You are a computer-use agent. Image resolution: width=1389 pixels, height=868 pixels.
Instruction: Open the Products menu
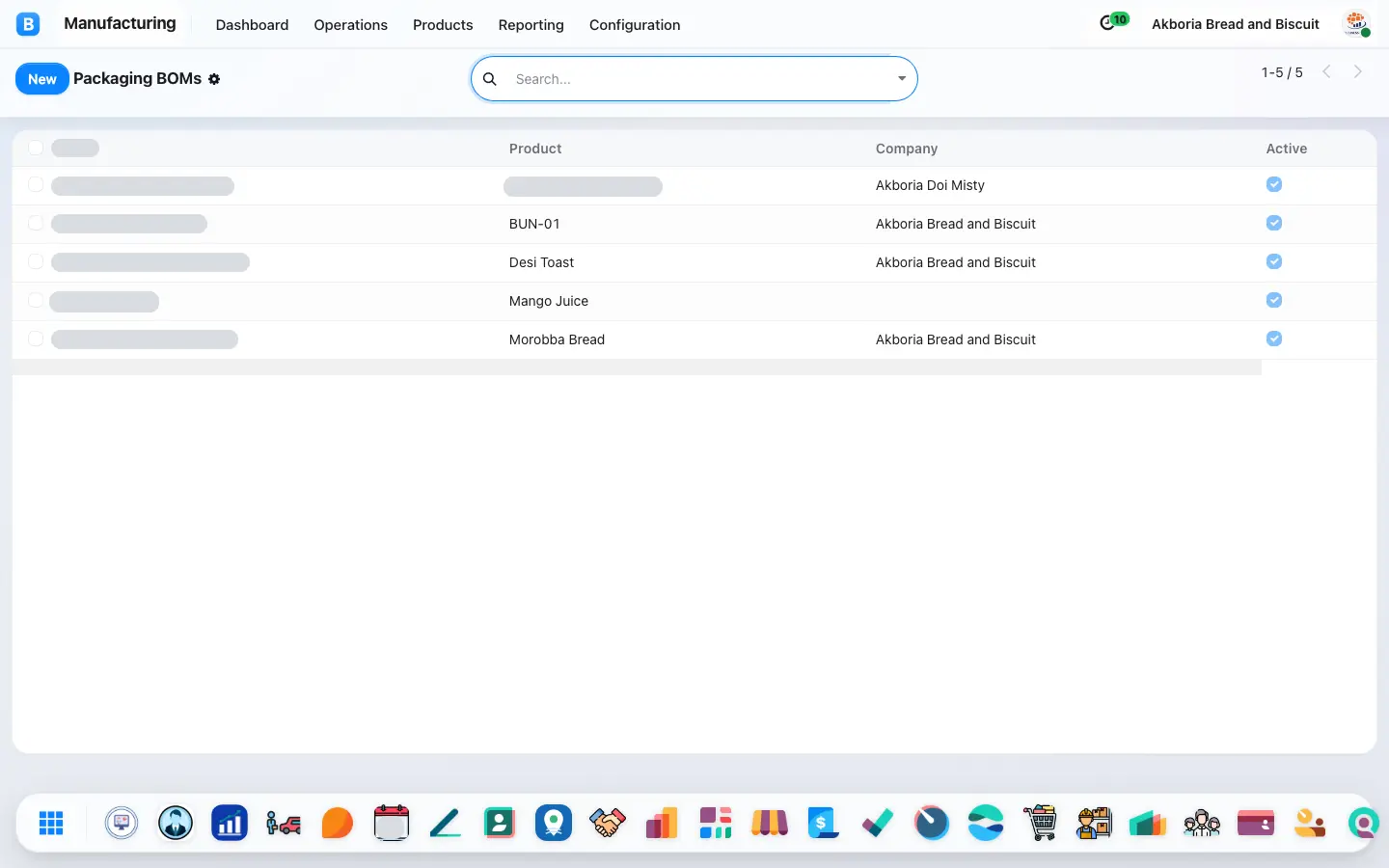(443, 25)
